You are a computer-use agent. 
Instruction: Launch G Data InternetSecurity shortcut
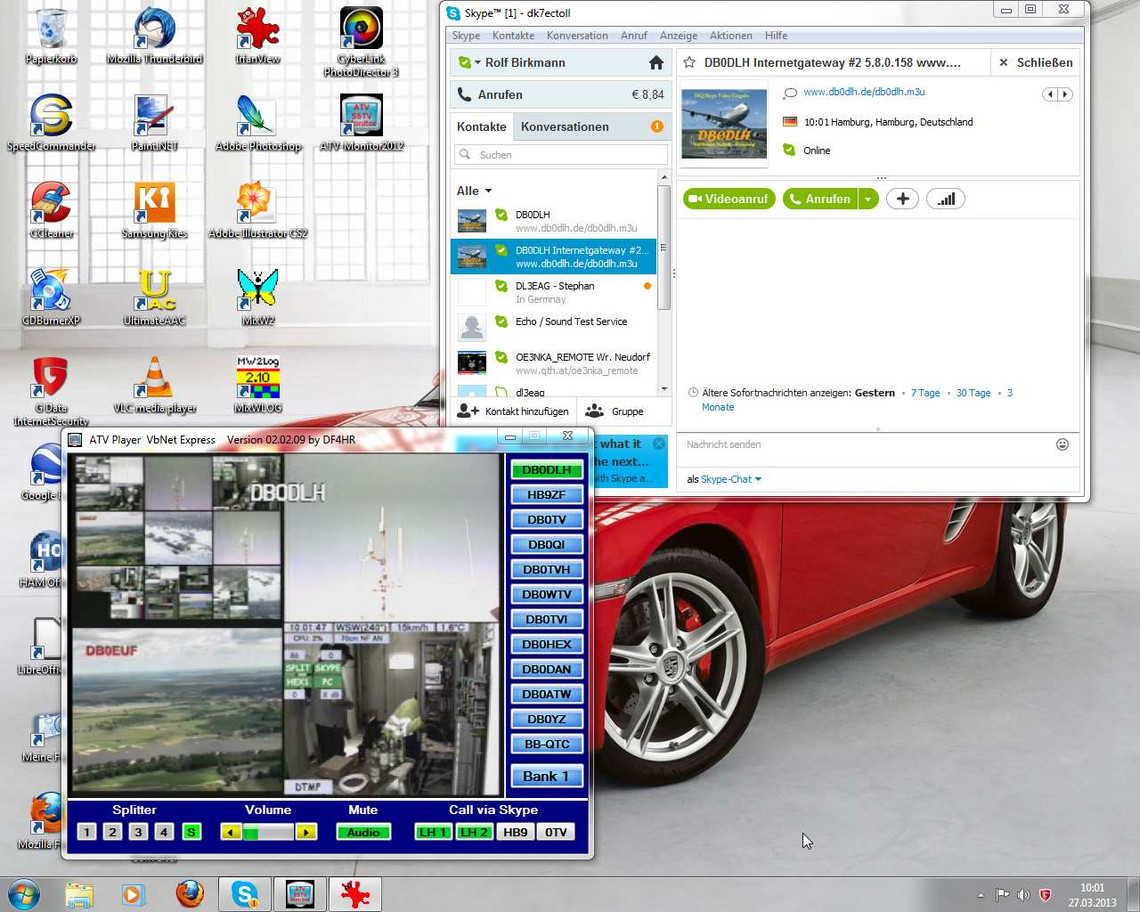click(51, 391)
